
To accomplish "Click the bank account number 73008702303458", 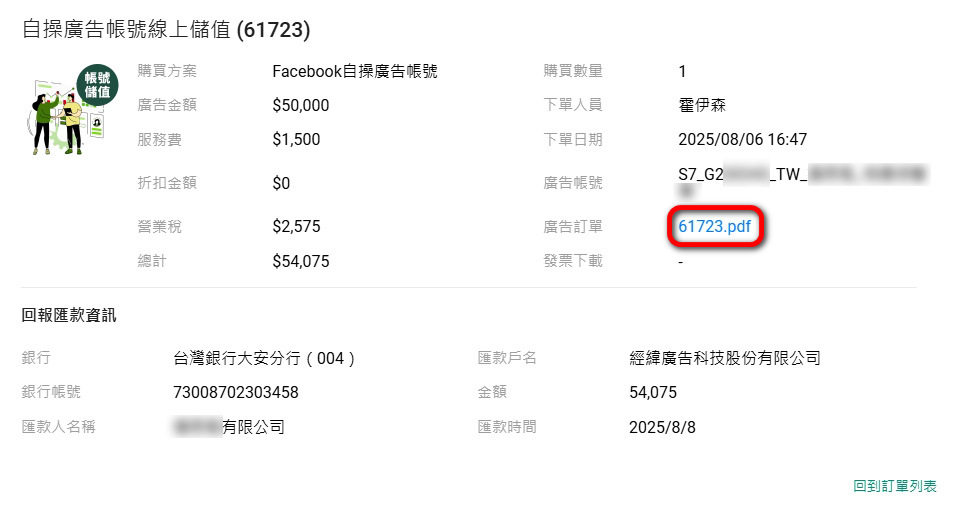I will 236,392.
